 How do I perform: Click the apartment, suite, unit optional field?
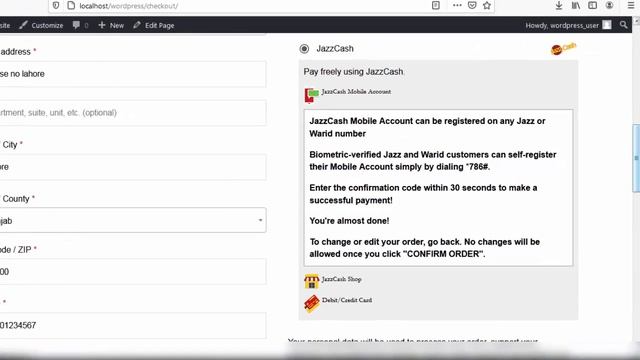133,113
